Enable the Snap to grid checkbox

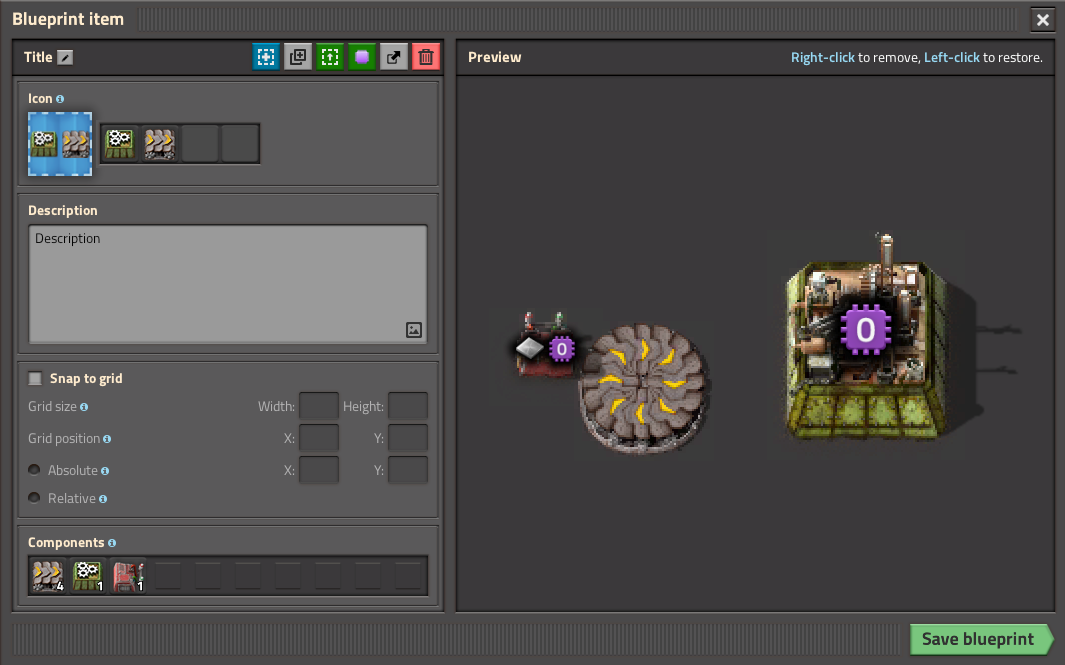pyautogui.click(x=36, y=378)
